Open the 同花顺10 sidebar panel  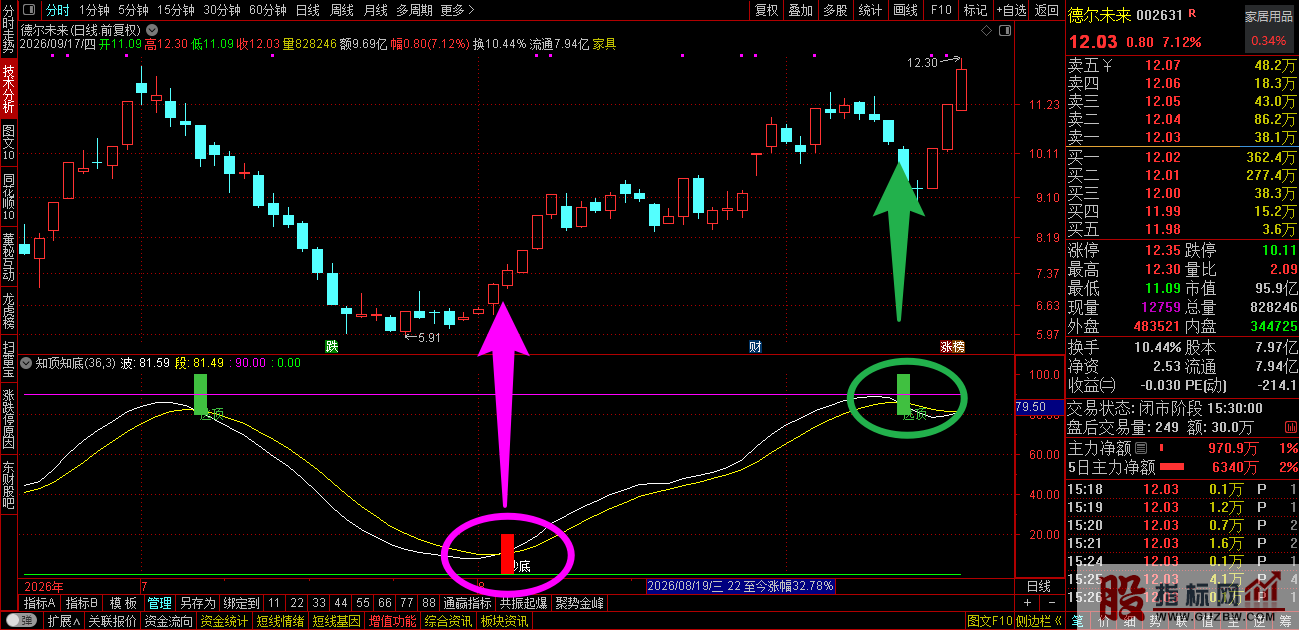click(9, 196)
